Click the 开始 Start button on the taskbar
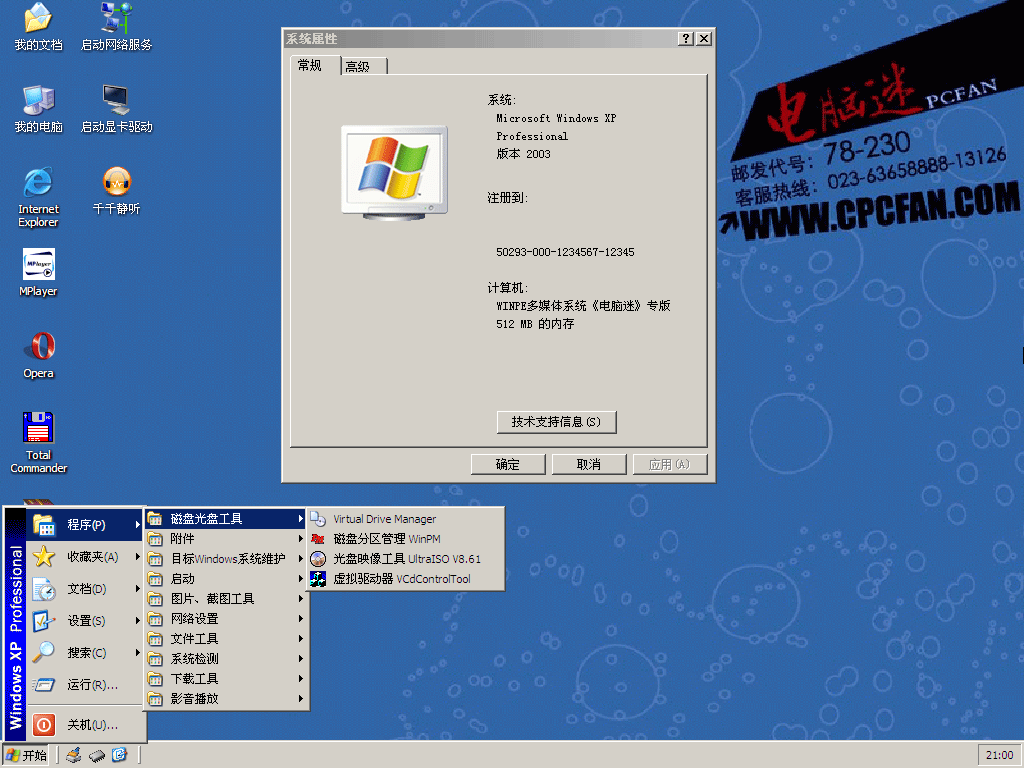 27,755
